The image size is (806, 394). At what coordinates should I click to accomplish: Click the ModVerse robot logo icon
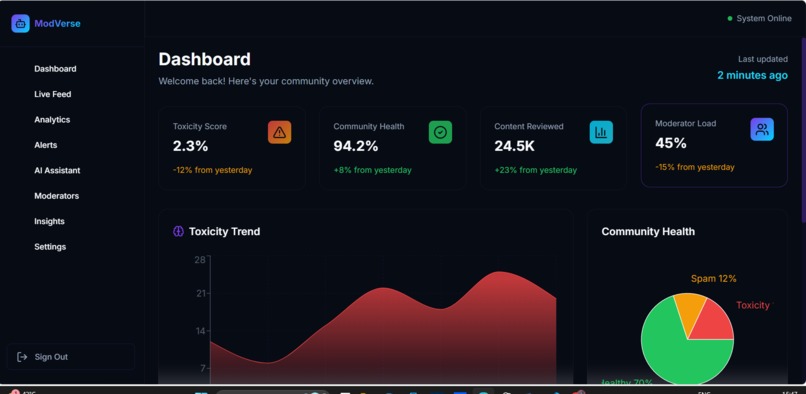pyautogui.click(x=21, y=23)
